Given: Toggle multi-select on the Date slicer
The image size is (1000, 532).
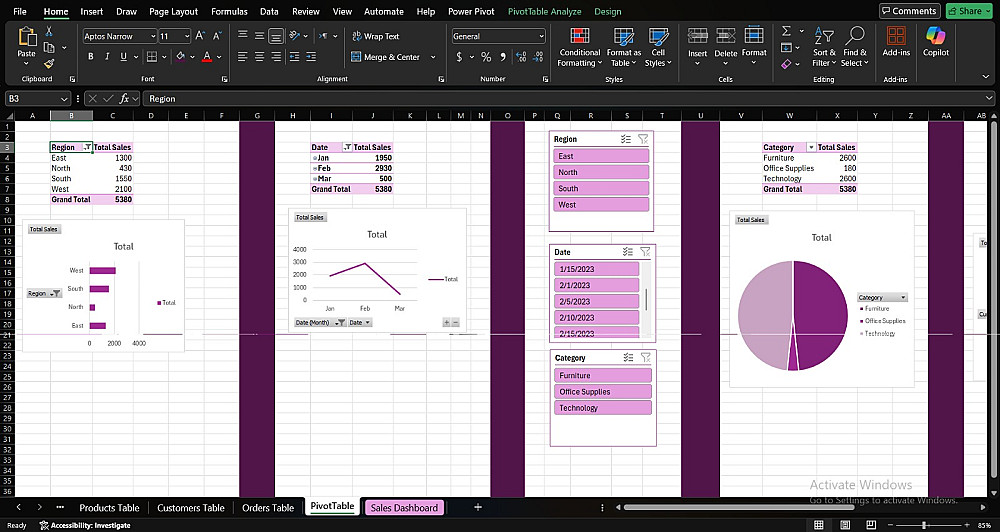Looking at the screenshot, I should [x=627, y=252].
